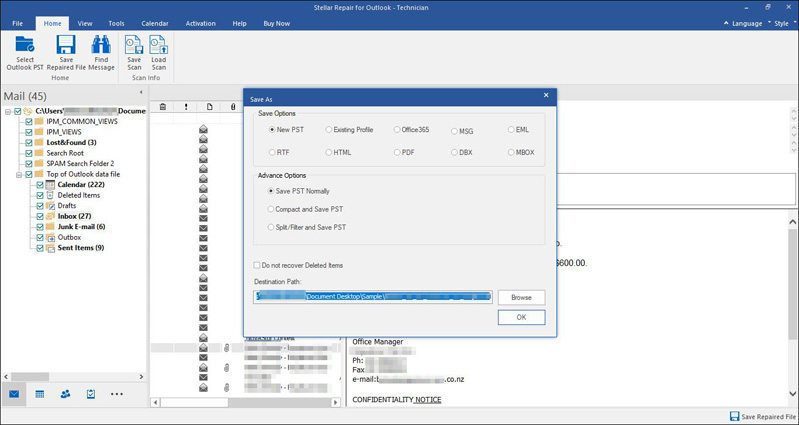The height and width of the screenshot is (425, 799).
Task: Click the three-dots more options icon
Action: tap(117, 394)
